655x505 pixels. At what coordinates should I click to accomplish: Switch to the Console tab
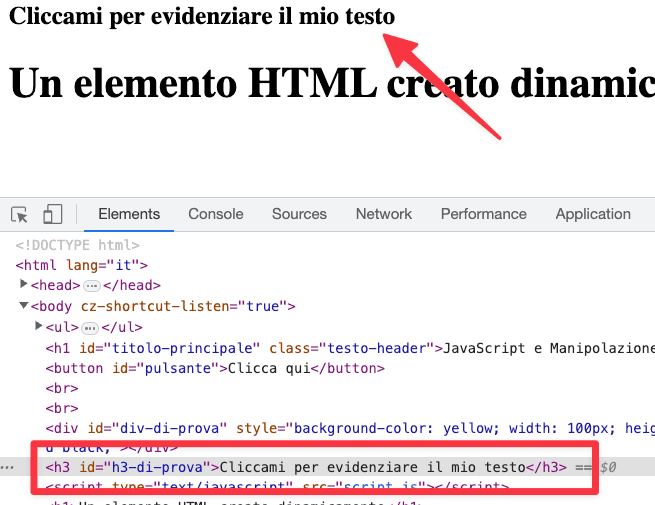pos(216,214)
